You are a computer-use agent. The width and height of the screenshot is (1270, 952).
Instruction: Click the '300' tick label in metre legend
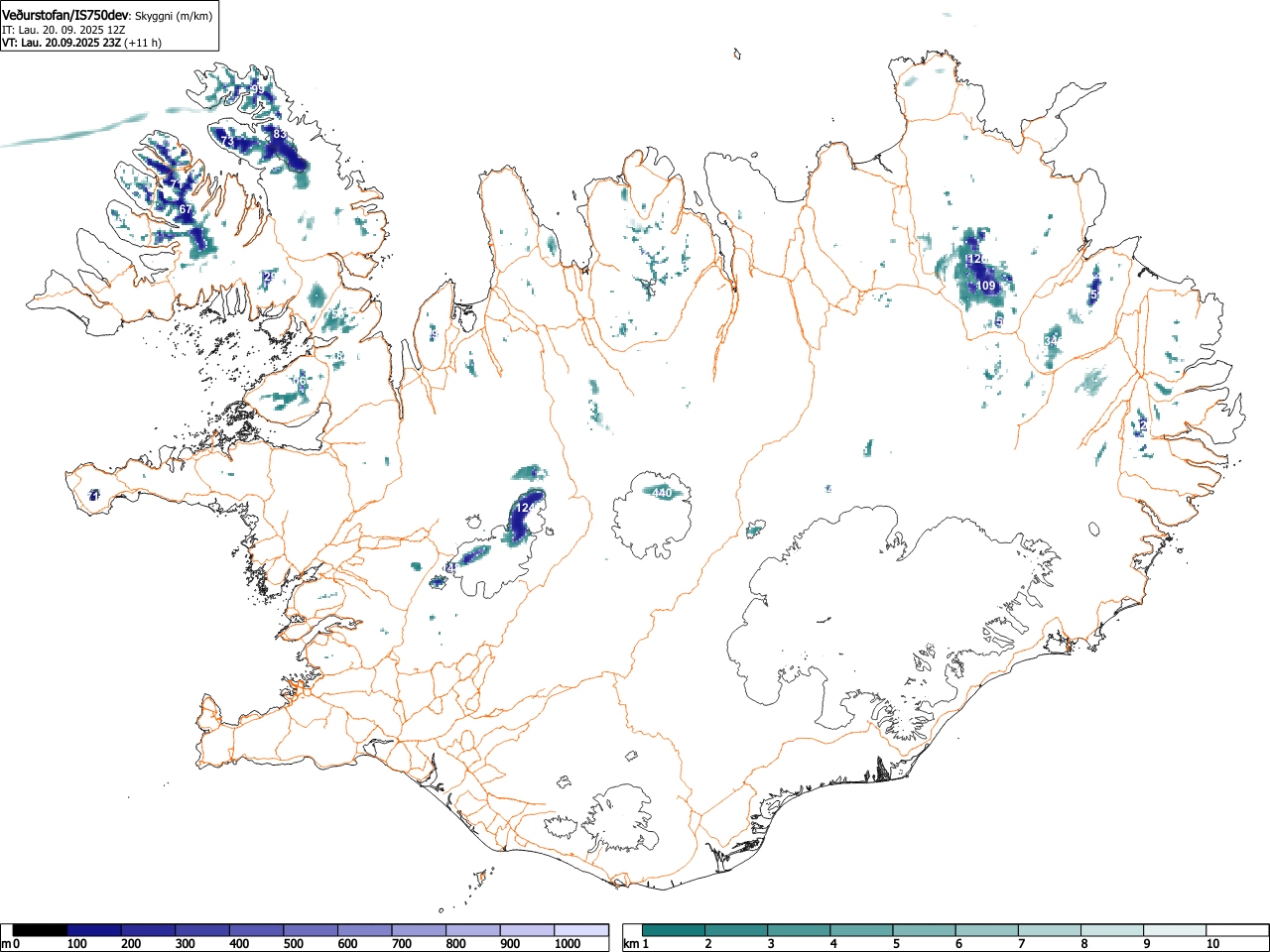[186, 944]
